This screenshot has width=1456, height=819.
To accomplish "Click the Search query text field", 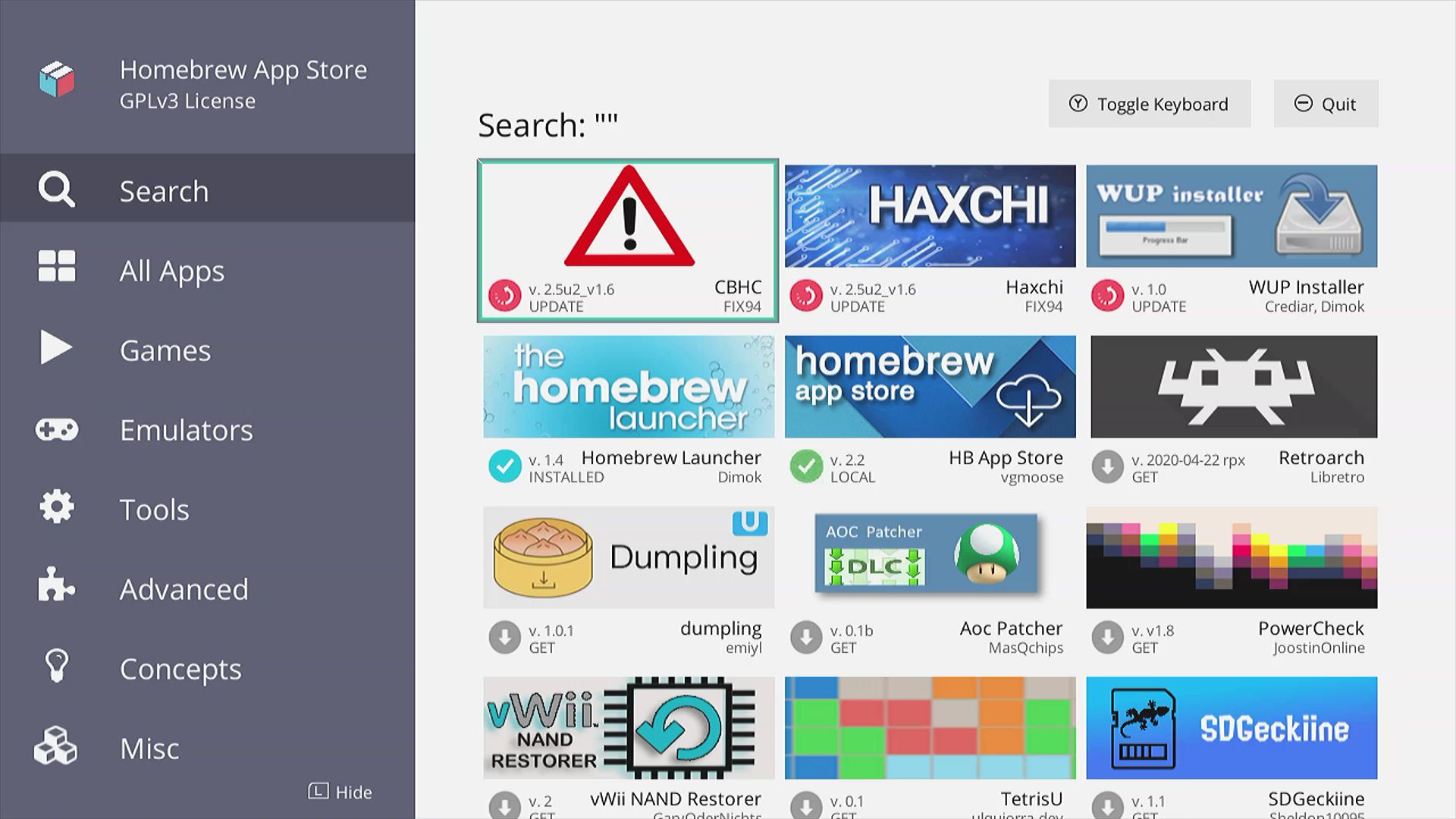I will pyautogui.click(x=548, y=125).
